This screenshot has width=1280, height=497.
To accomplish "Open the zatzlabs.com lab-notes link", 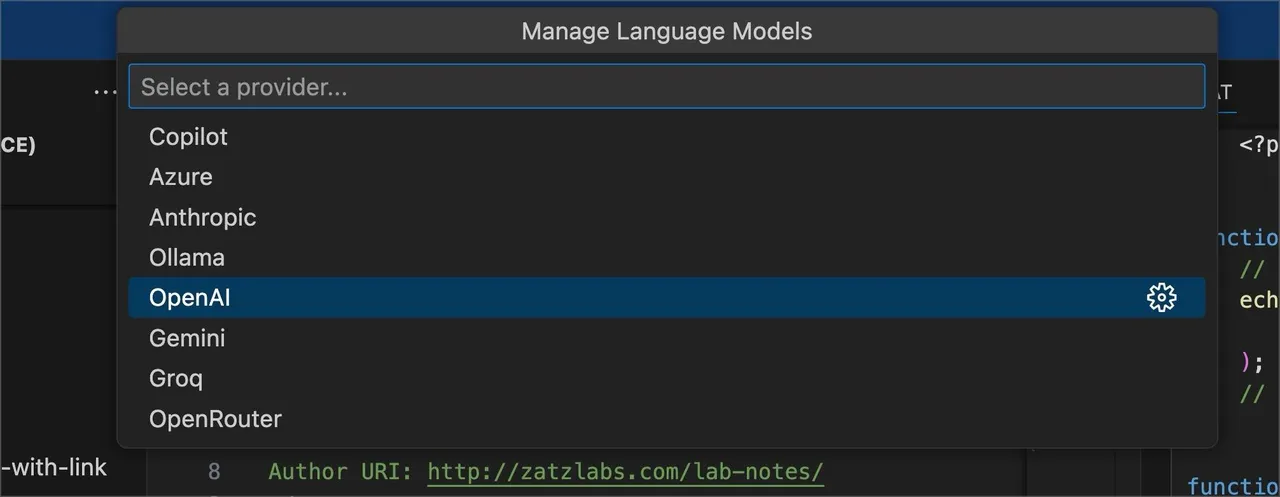I will pyautogui.click(x=625, y=471).
